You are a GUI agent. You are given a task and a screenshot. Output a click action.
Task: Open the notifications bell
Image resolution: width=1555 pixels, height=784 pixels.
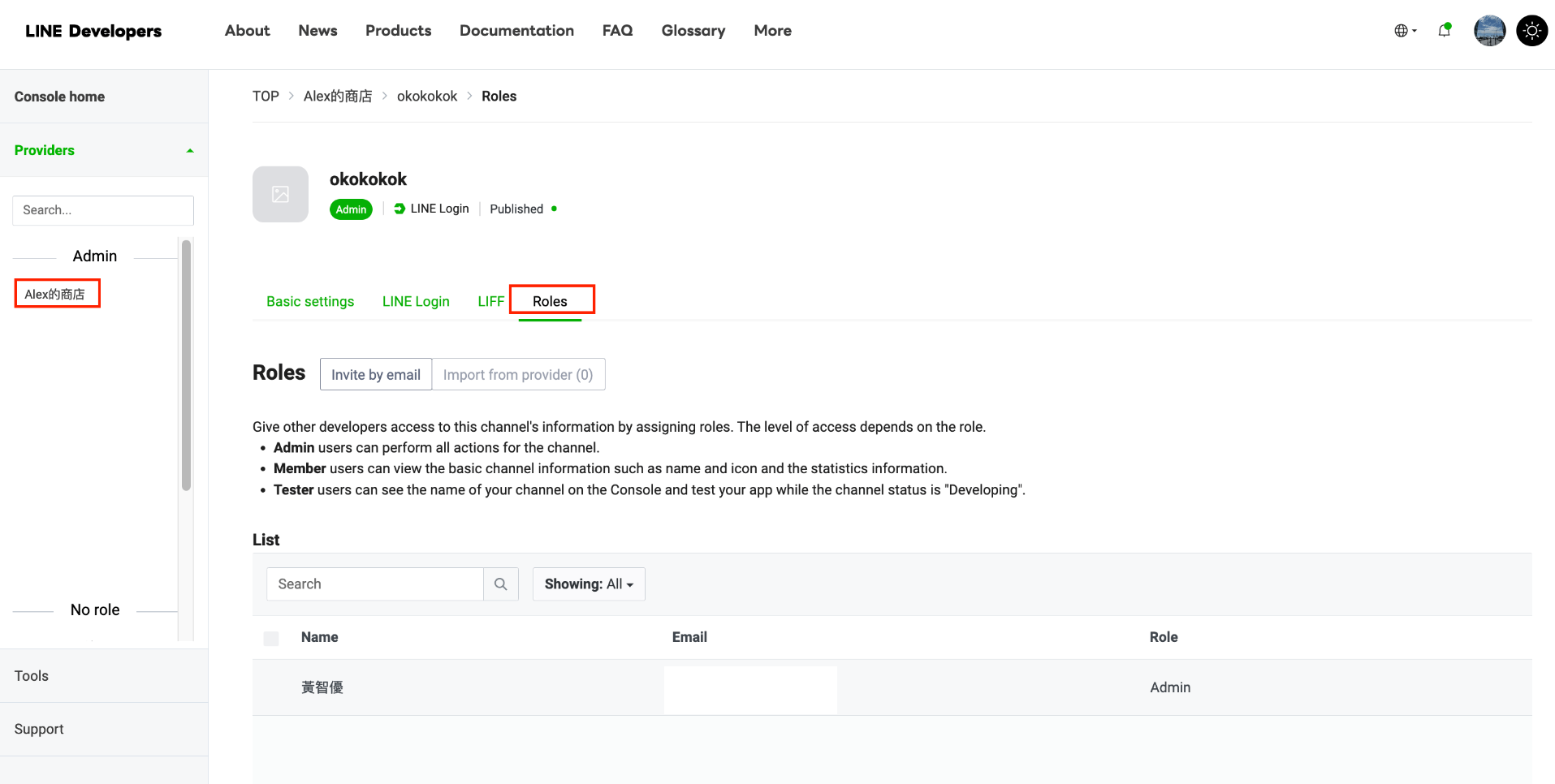tap(1445, 31)
